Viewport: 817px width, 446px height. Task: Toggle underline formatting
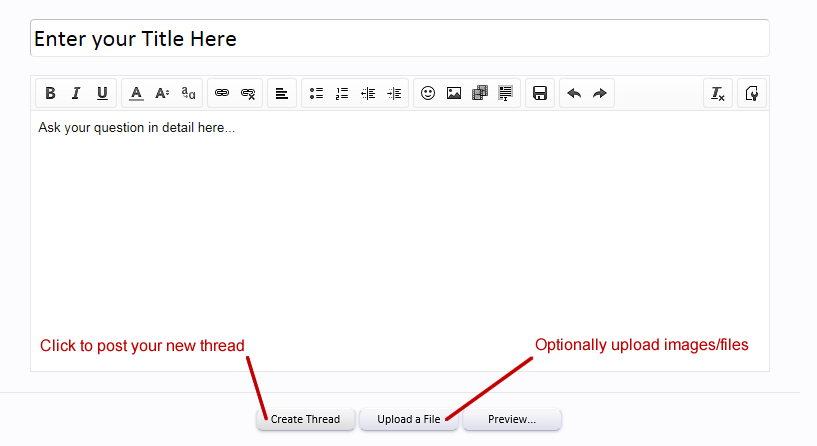click(x=102, y=93)
